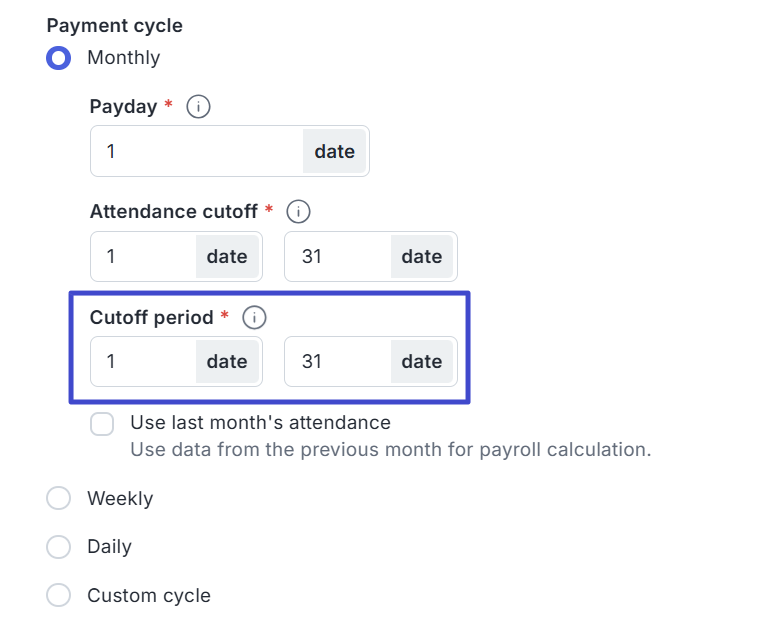The width and height of the screenshot is (783, 636).
Task: Click the Payday info icon
Action: coord(198,106)
